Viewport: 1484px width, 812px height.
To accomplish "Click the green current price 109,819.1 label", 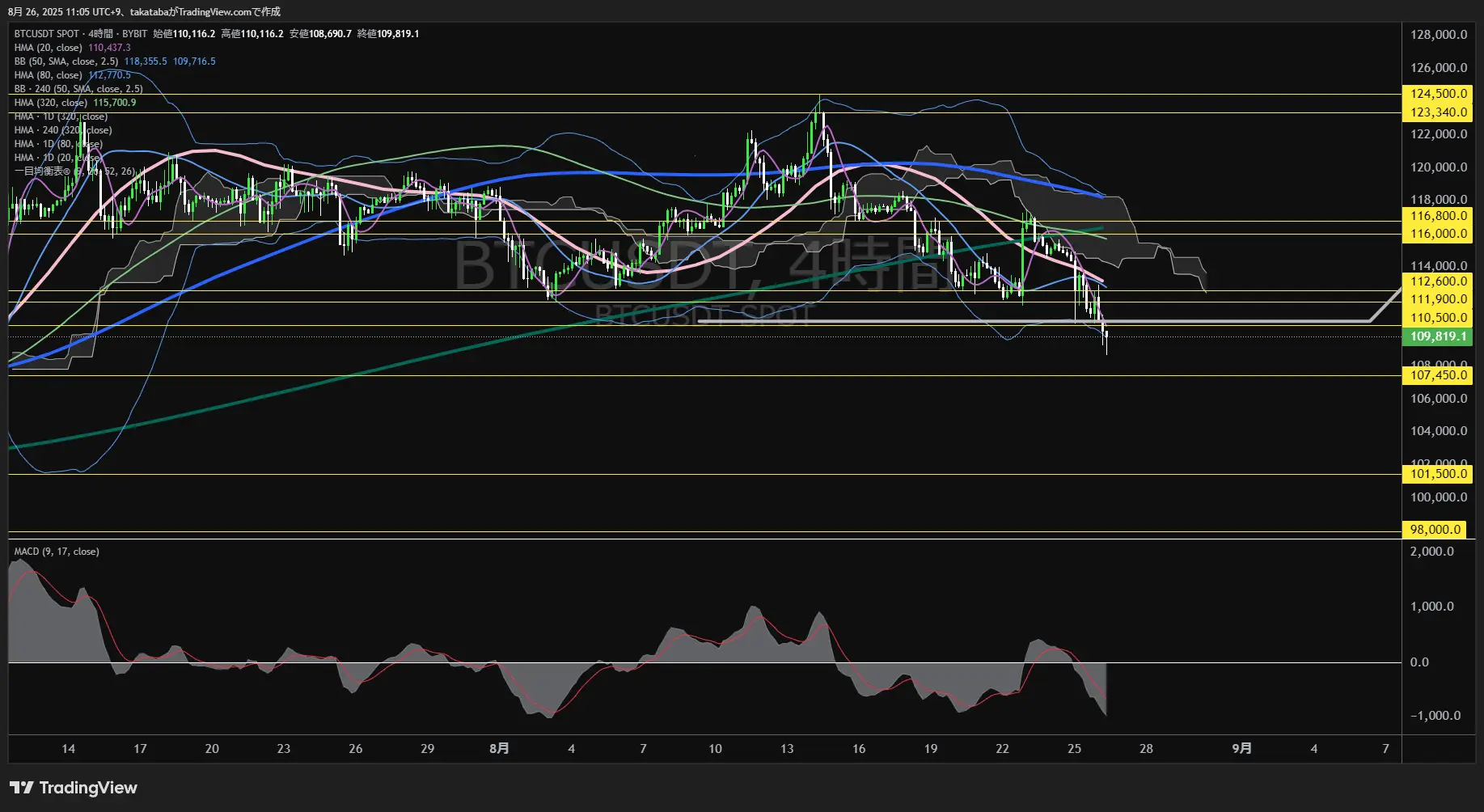I will [1437, 336].
